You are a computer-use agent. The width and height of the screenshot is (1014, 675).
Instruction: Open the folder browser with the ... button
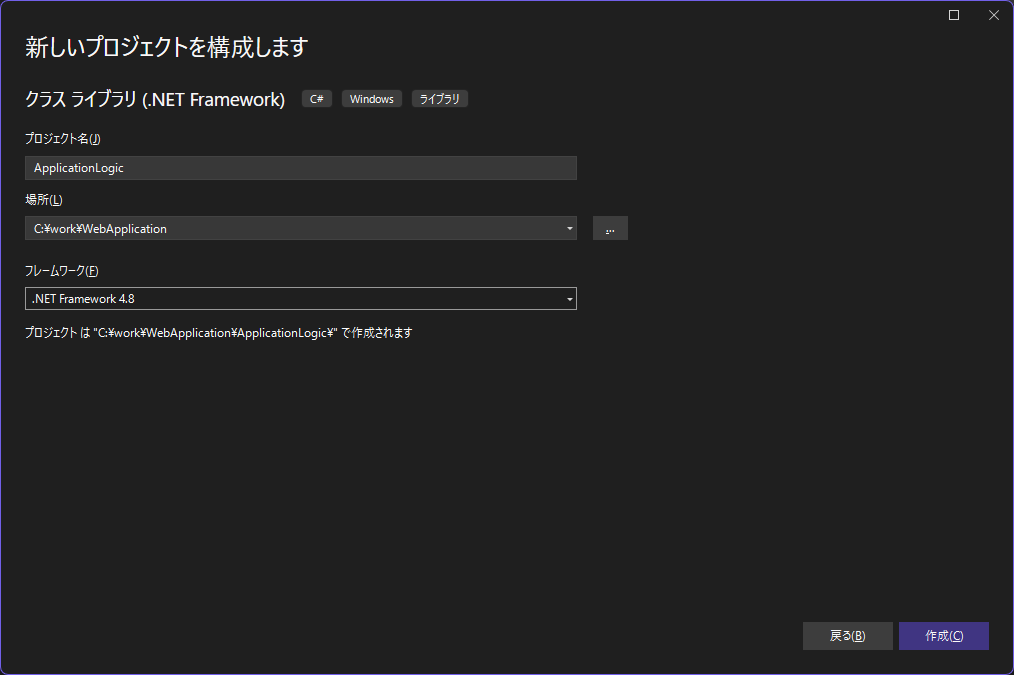610,228
